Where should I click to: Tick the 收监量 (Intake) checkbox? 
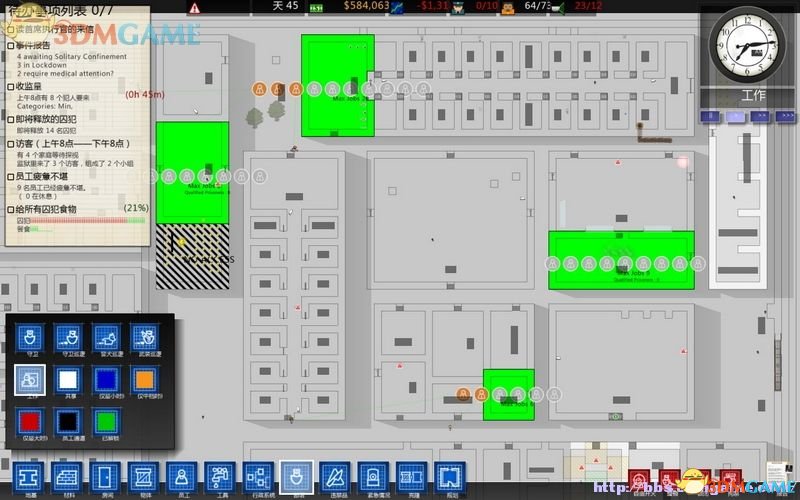coord(11,87)
